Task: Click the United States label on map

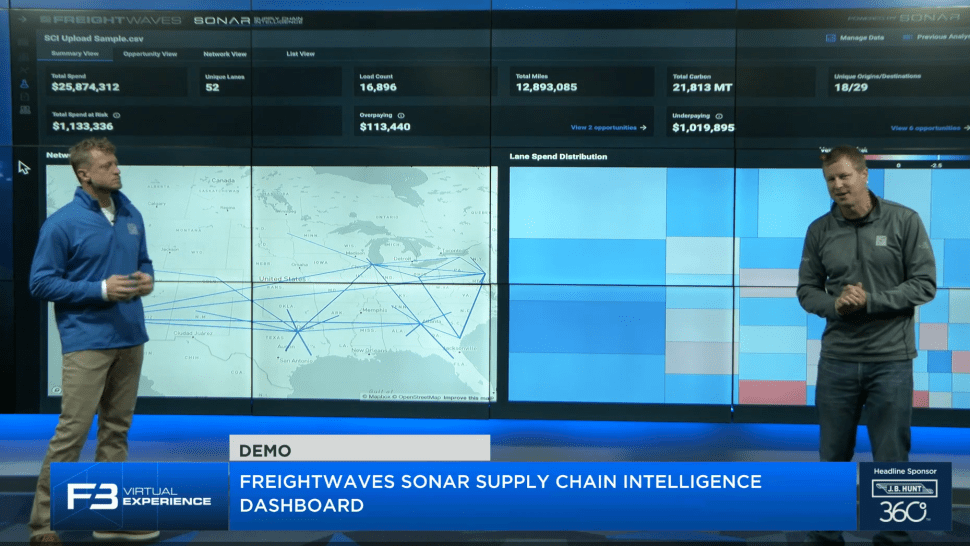Action: click(x=283, y=279)
